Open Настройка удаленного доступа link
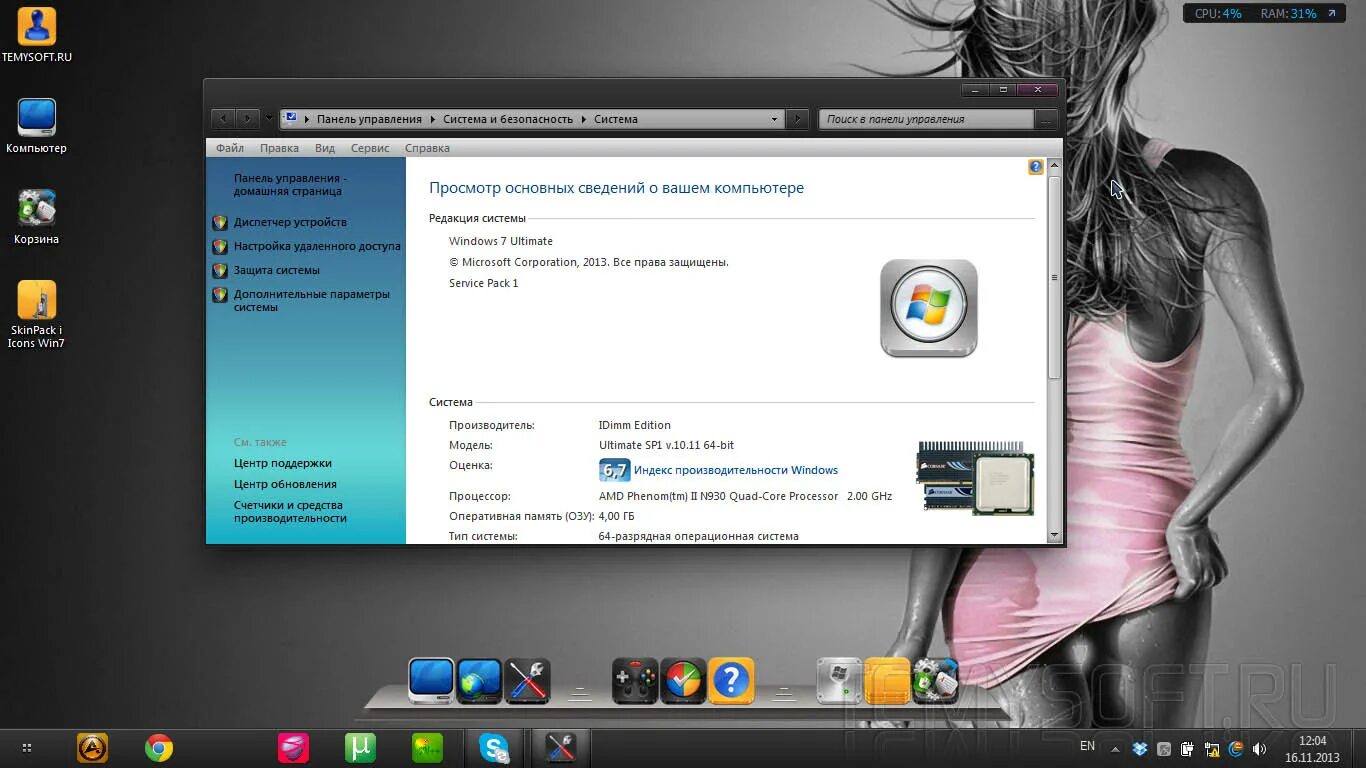Viewport: 1366px width, 768px height. (x=317, y=246)
